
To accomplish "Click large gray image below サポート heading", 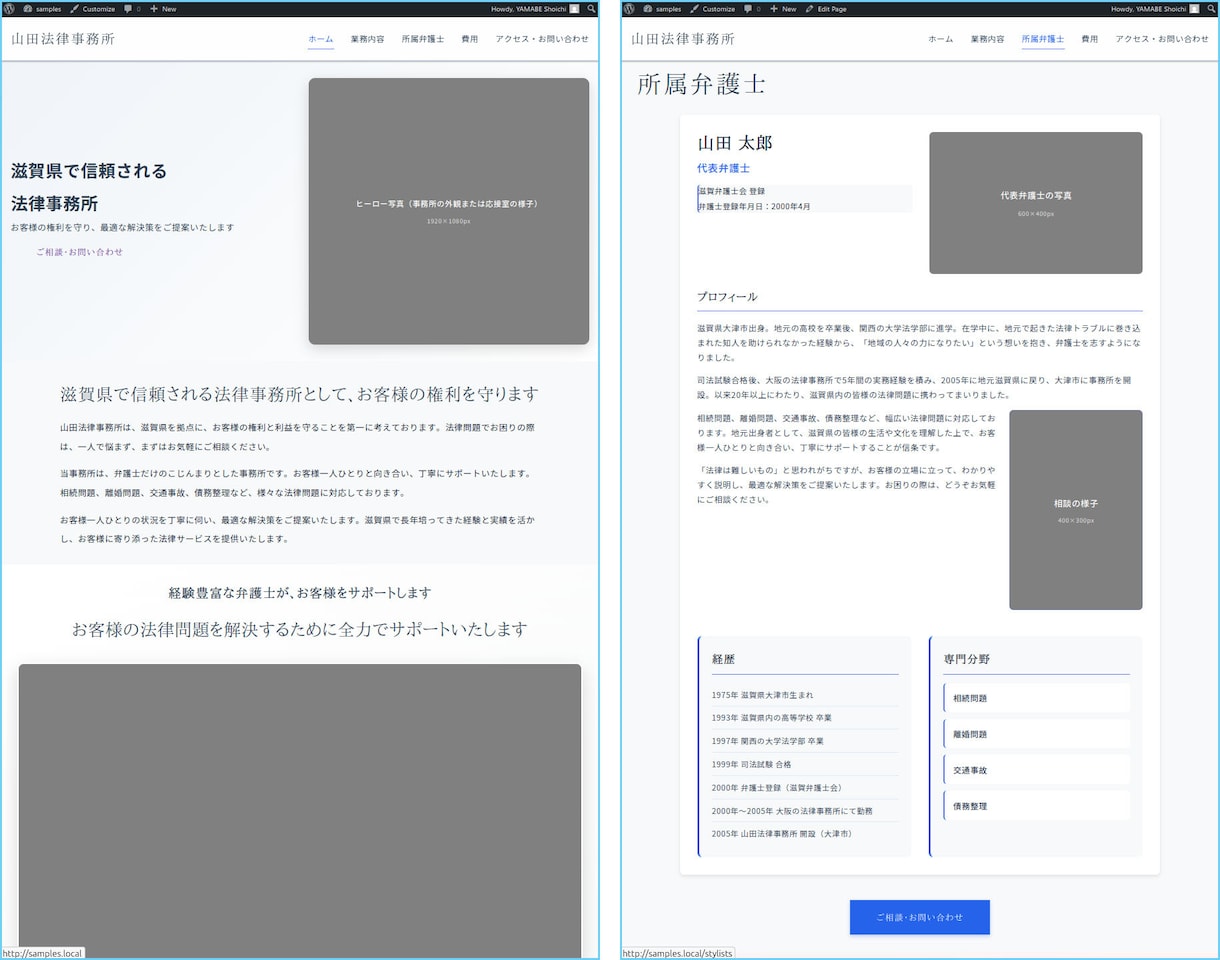I will click(x=300, y=810).
